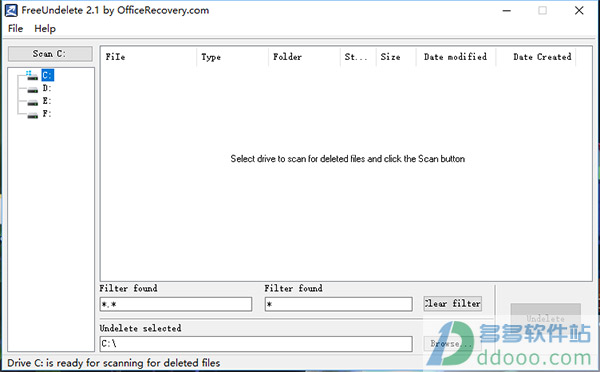Click the Scan C: button
The width and height of the screenshot is (600, 372).
pos(50,54)
